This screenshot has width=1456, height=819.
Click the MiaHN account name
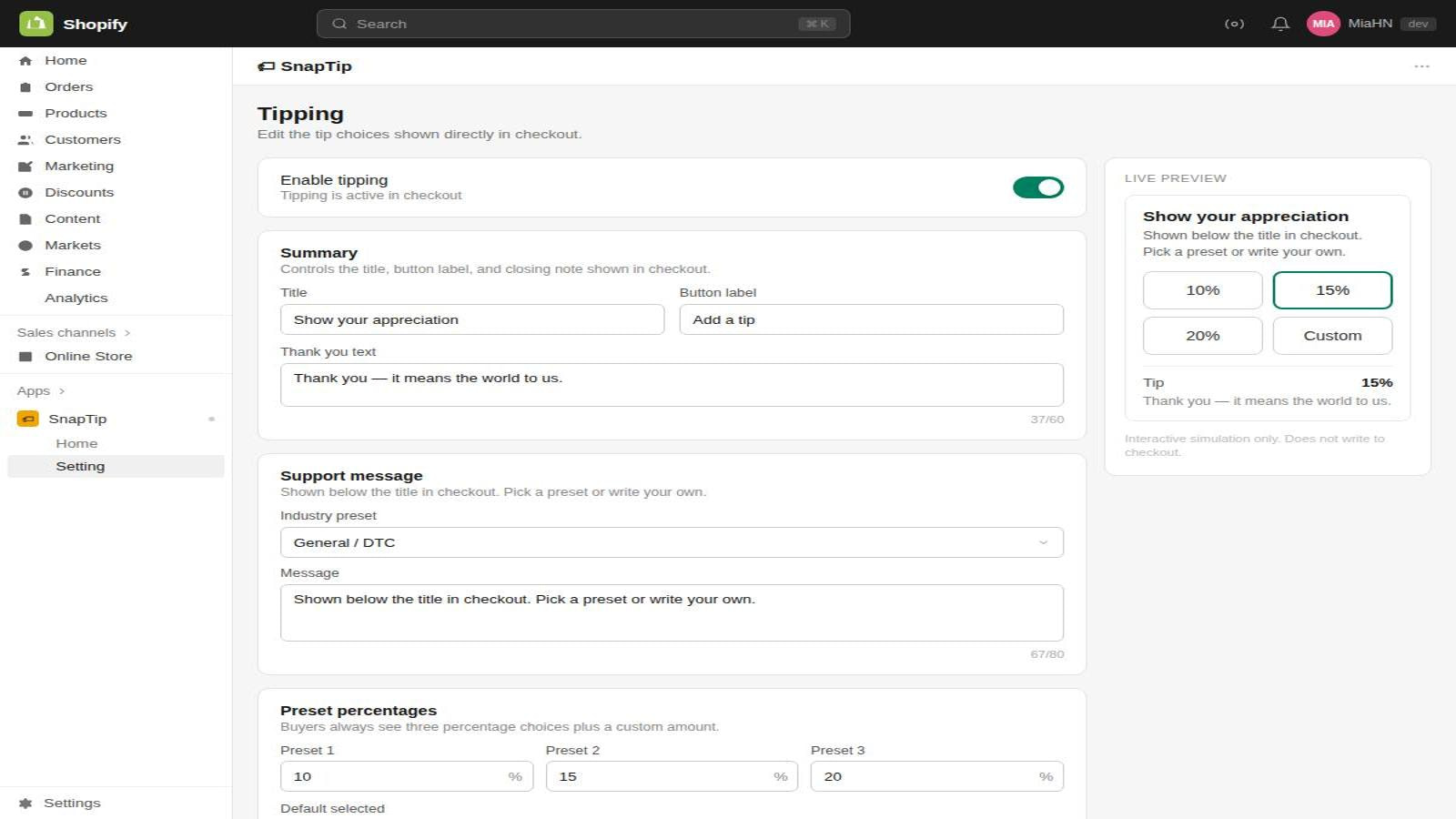point(1370,24)
